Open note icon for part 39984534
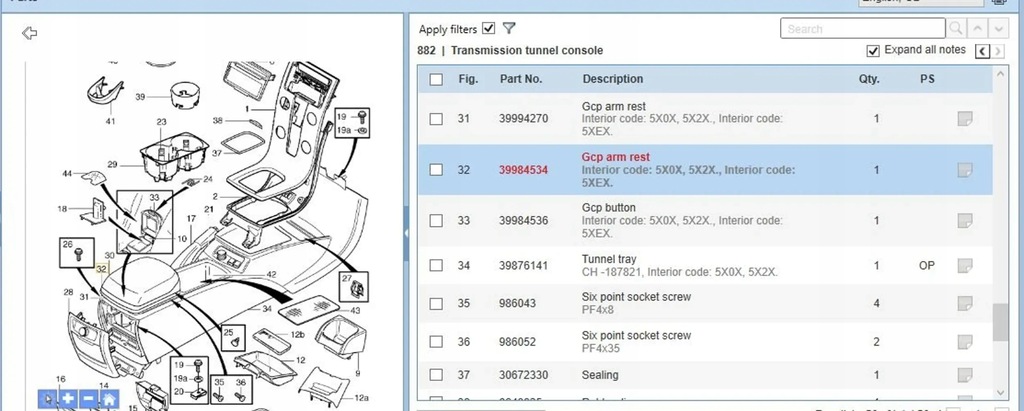 pyautogui.click(x=965, y=170)
